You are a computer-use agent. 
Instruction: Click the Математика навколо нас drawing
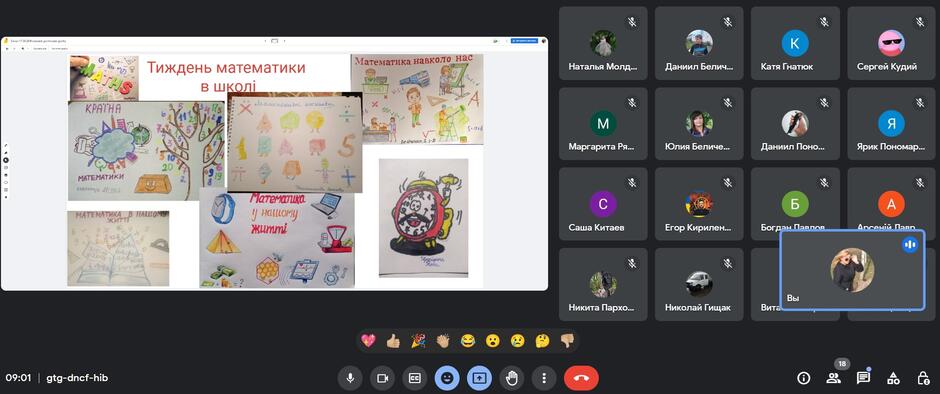[x=417, y=100]
